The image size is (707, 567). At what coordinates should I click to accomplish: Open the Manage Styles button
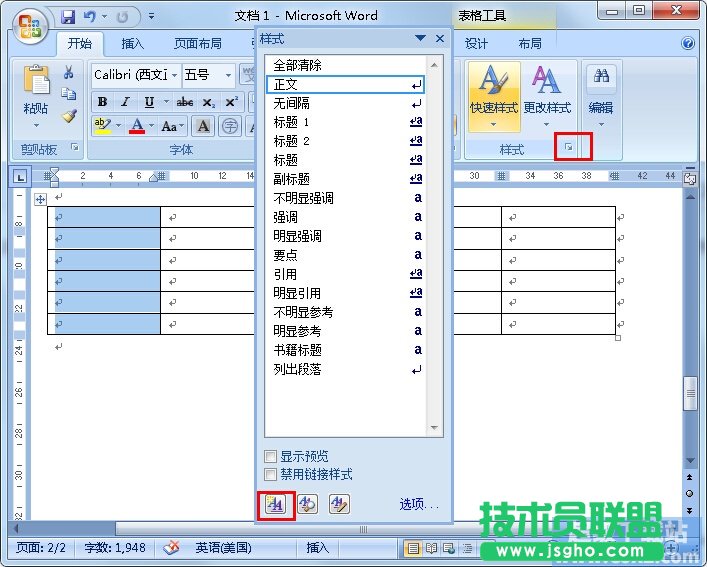(340, 505)
